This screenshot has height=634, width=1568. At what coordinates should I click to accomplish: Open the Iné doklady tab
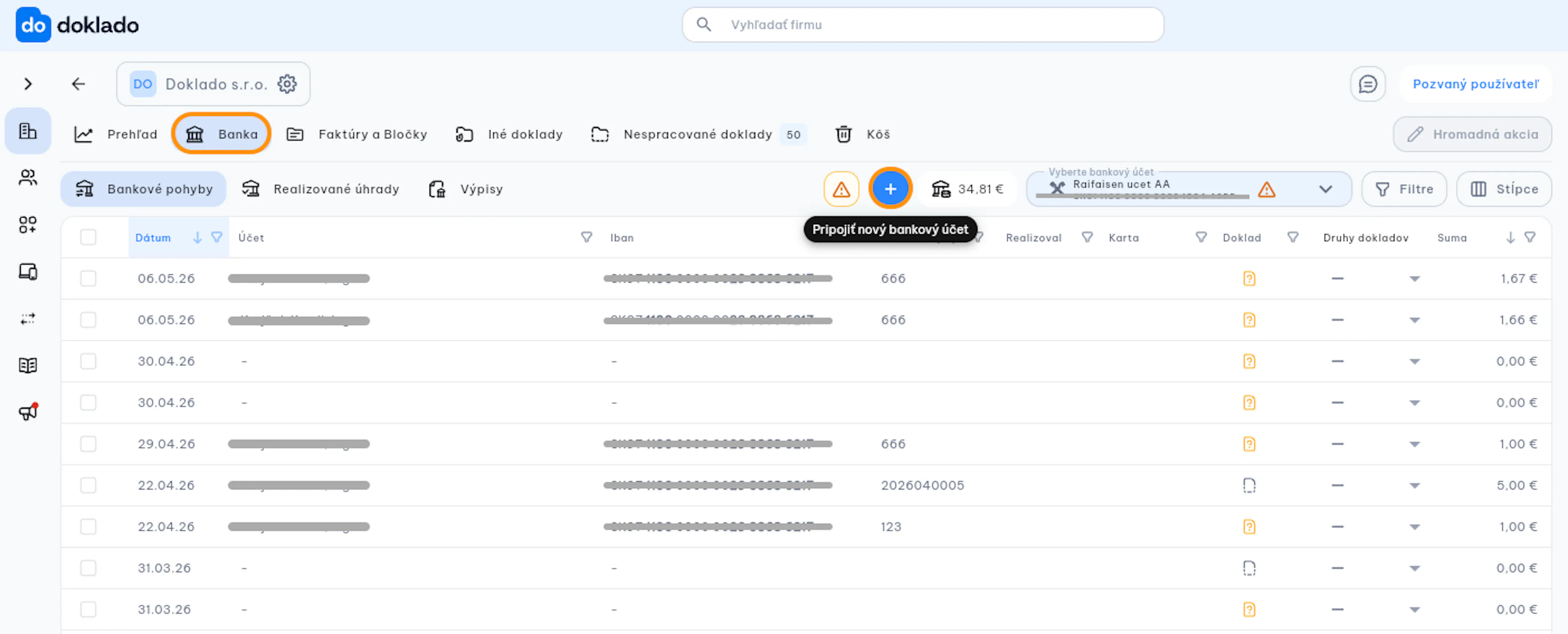click(509, 134)
